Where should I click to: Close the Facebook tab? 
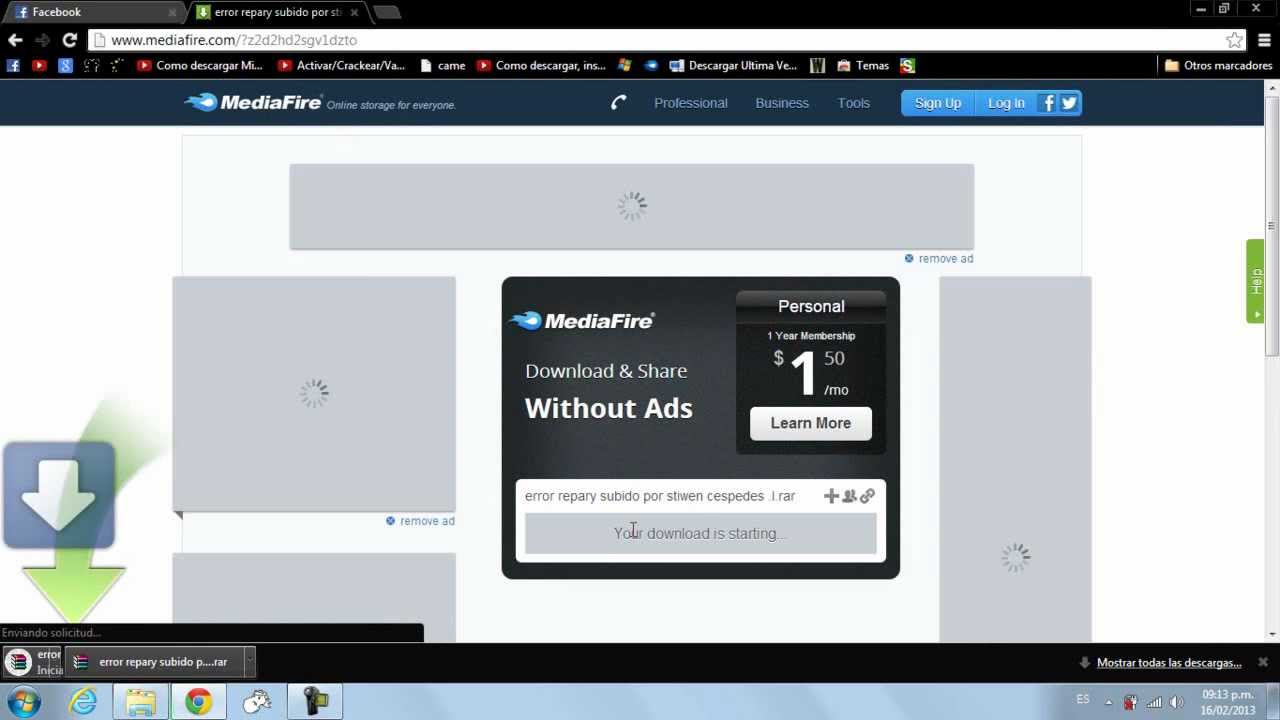tap(172, 12)
